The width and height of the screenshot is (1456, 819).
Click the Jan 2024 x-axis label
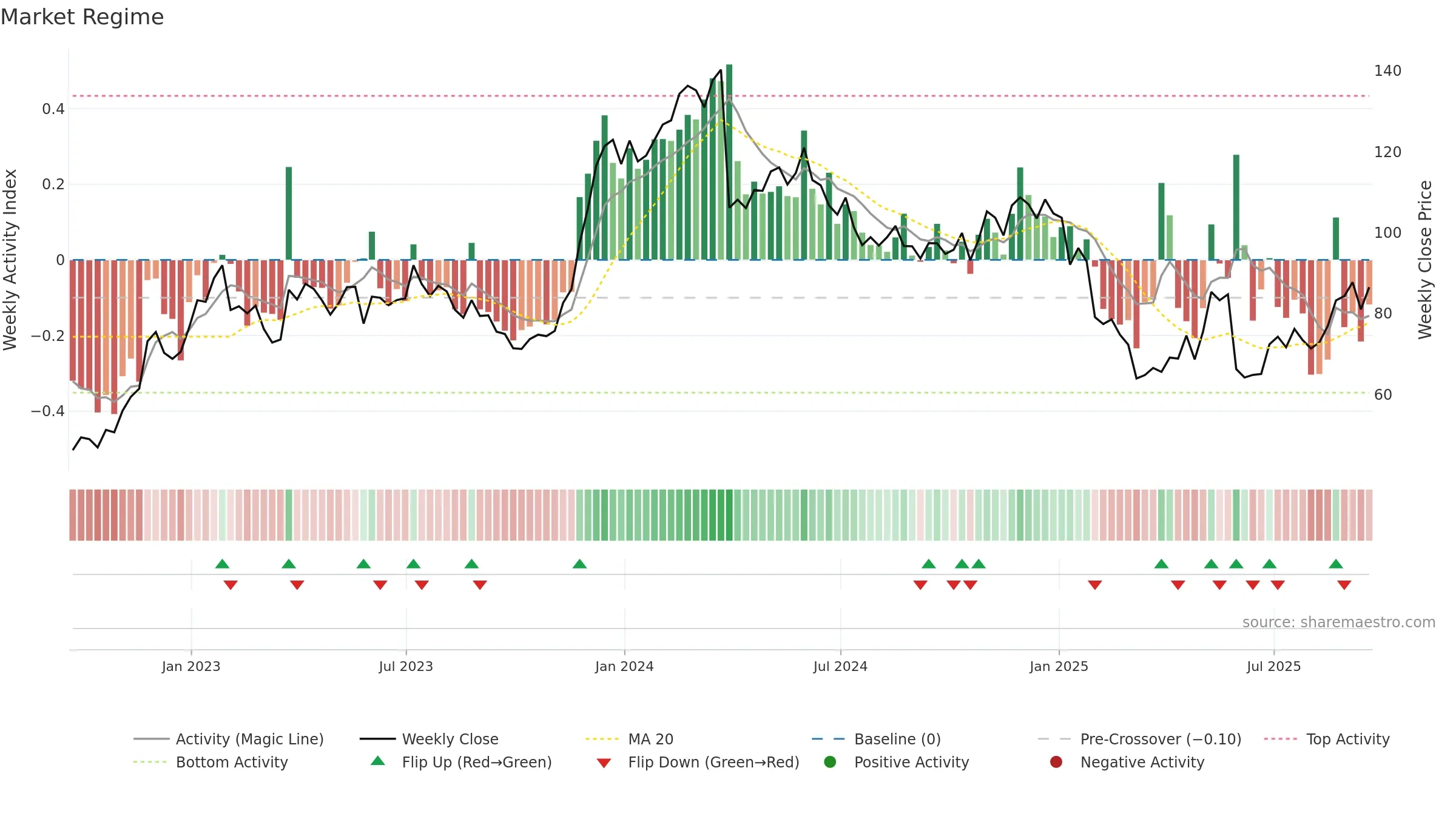click(624, 666)
